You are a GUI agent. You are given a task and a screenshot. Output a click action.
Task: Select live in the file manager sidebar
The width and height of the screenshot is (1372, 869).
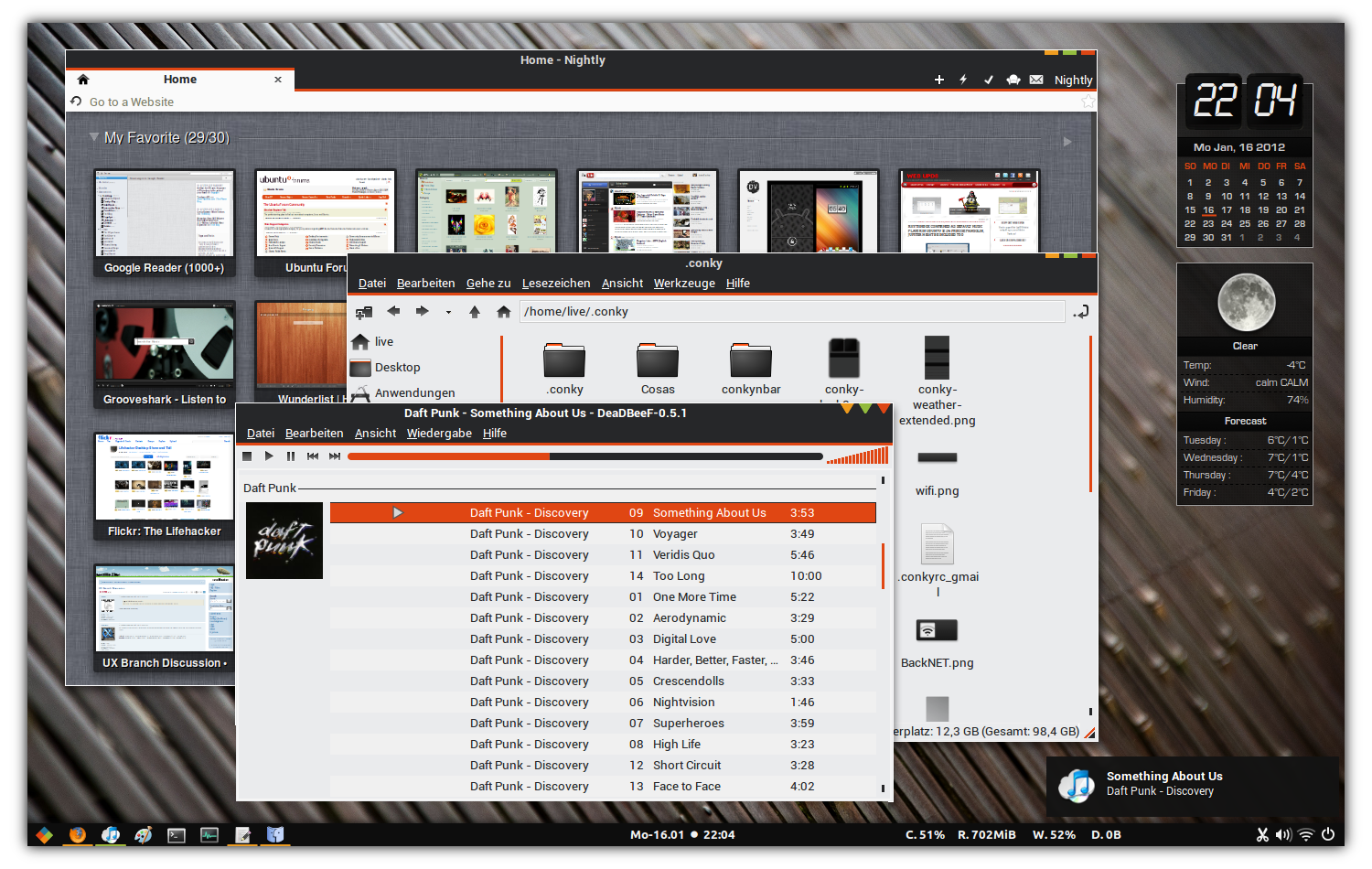tap(373, 342)
